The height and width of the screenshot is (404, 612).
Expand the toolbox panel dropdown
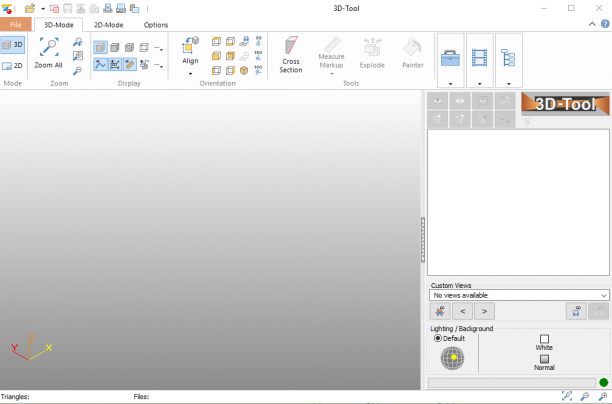point(450,84)
